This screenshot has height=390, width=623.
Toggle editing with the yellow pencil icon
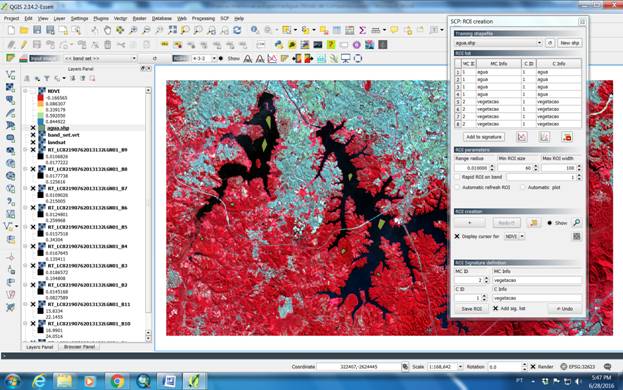(24, 45)
